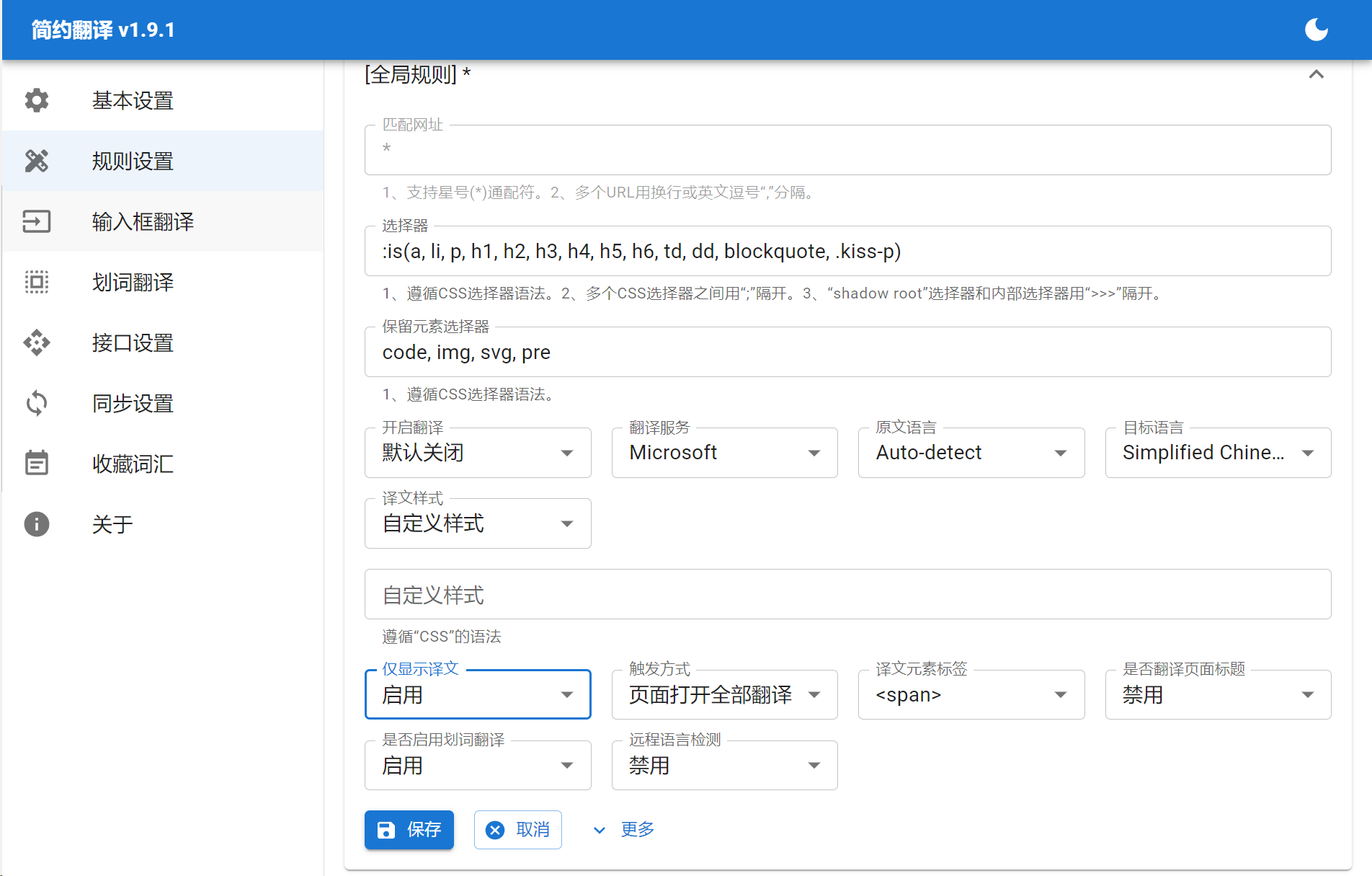Click into the 自定义样式 CSS text field

[847, 595]
